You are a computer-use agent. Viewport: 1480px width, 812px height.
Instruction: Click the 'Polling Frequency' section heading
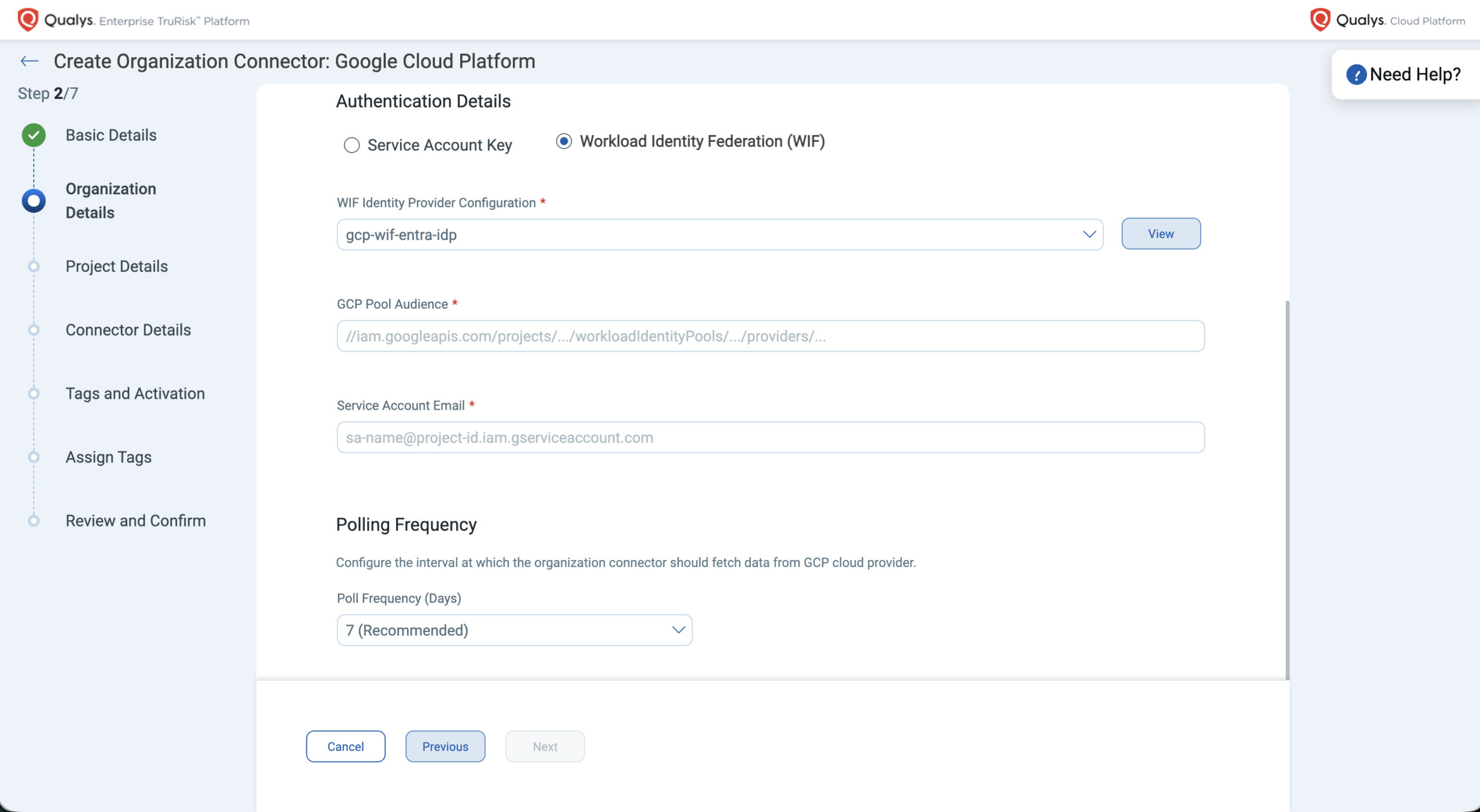406,525
